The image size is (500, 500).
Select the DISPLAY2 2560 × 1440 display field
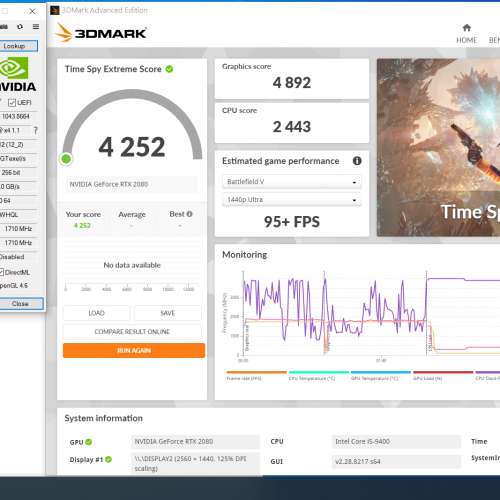(x=195, y=464)
